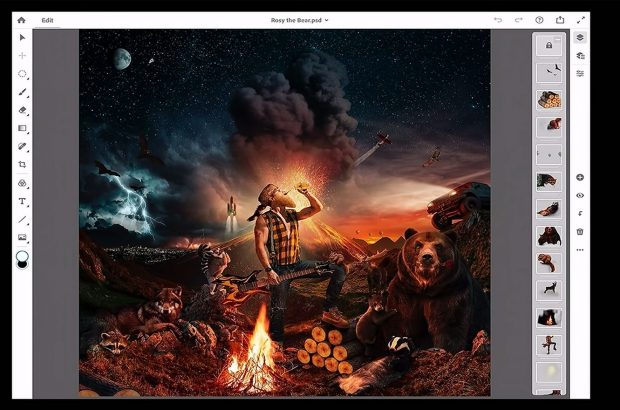Select the Move tool arrow
Image resolution: width=620 pixels, height=410 pixels.
22,38
